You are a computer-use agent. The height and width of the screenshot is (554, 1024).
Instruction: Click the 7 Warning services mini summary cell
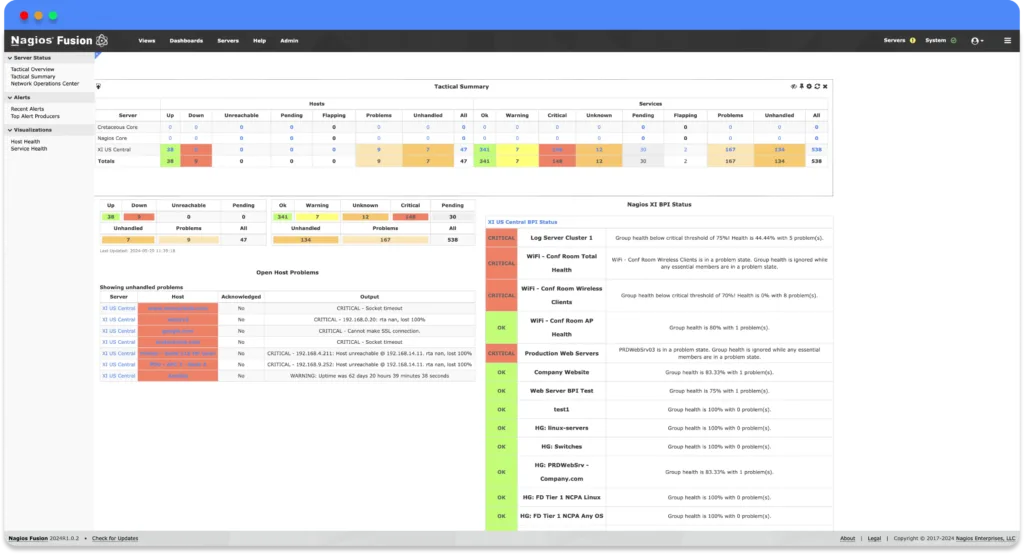pyautogui.click(x=317, y=217)
